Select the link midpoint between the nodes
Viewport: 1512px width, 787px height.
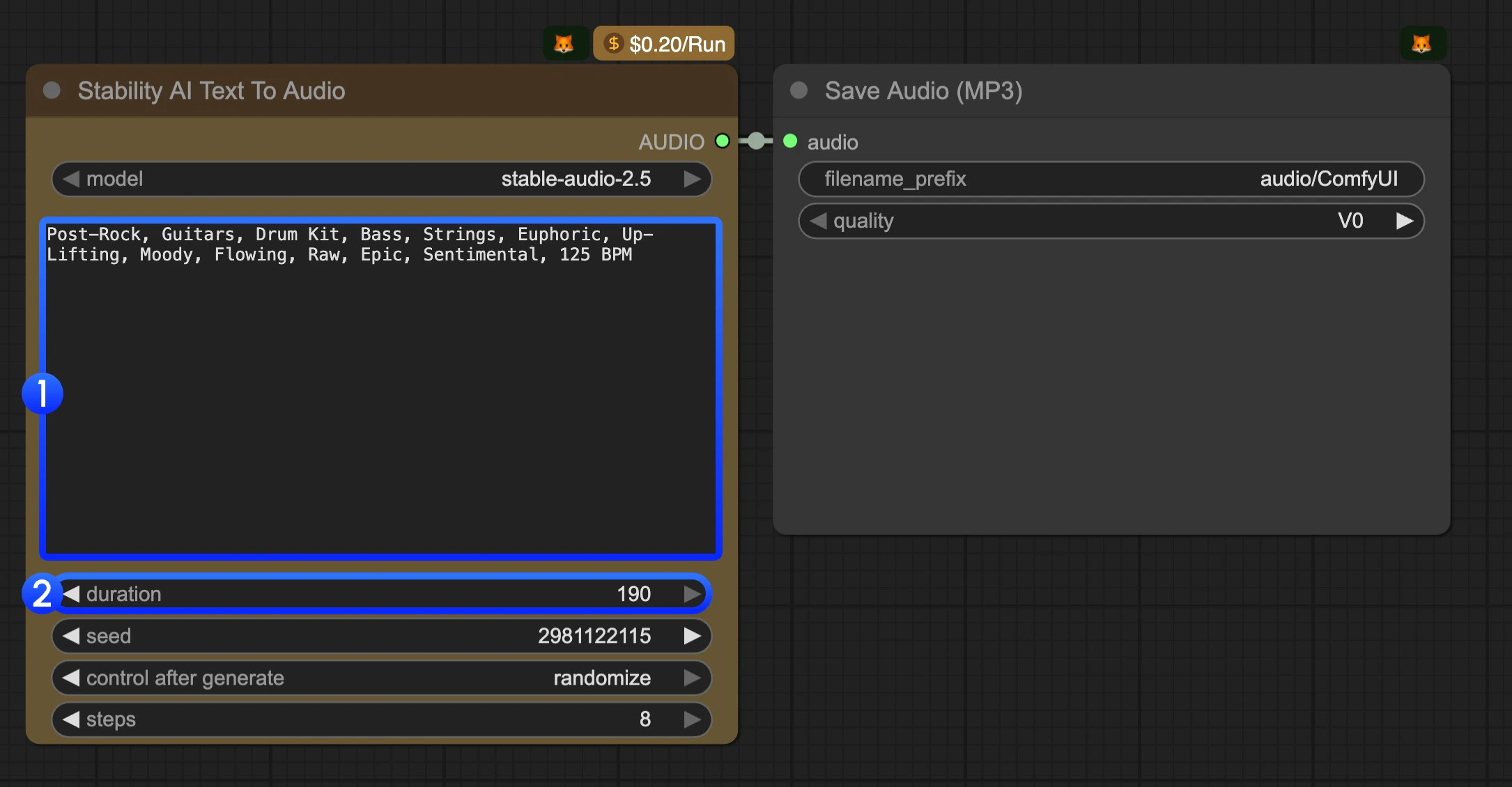(x=756, y=141)
